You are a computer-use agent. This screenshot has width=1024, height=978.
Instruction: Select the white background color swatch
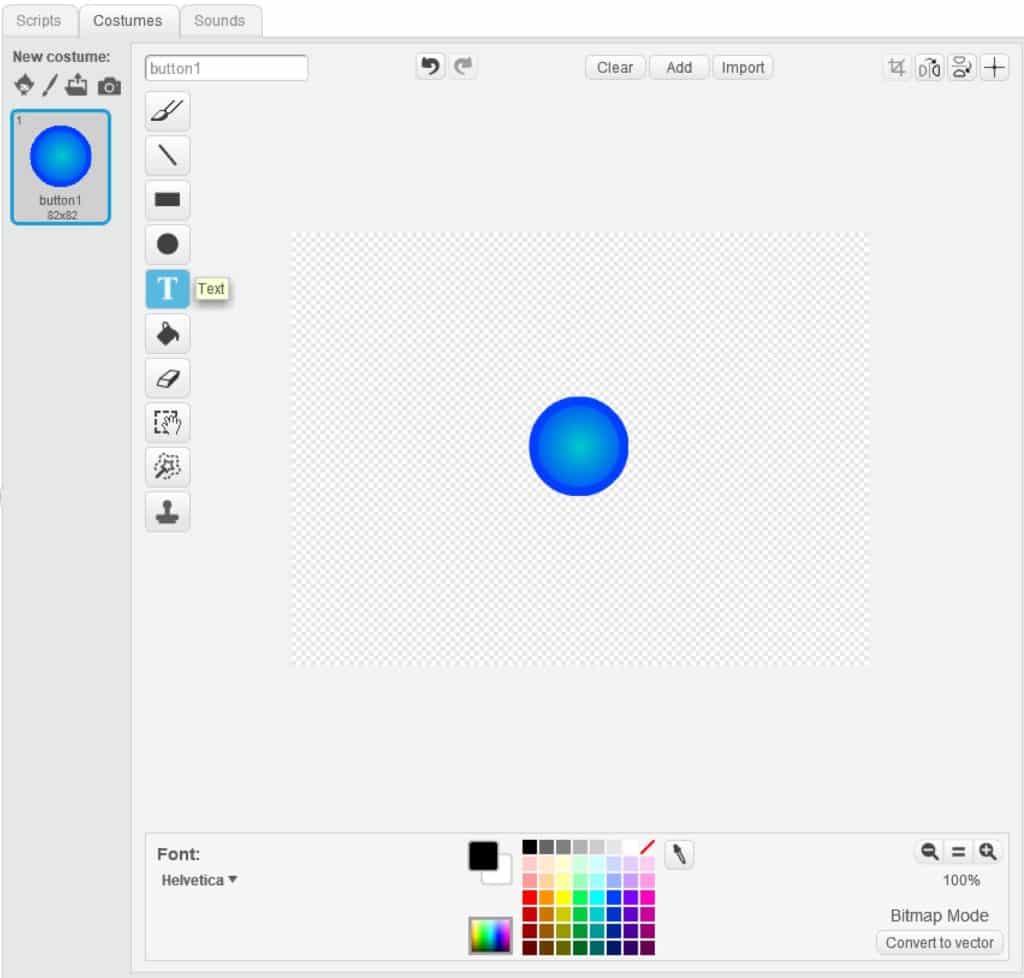pos(504,875)
